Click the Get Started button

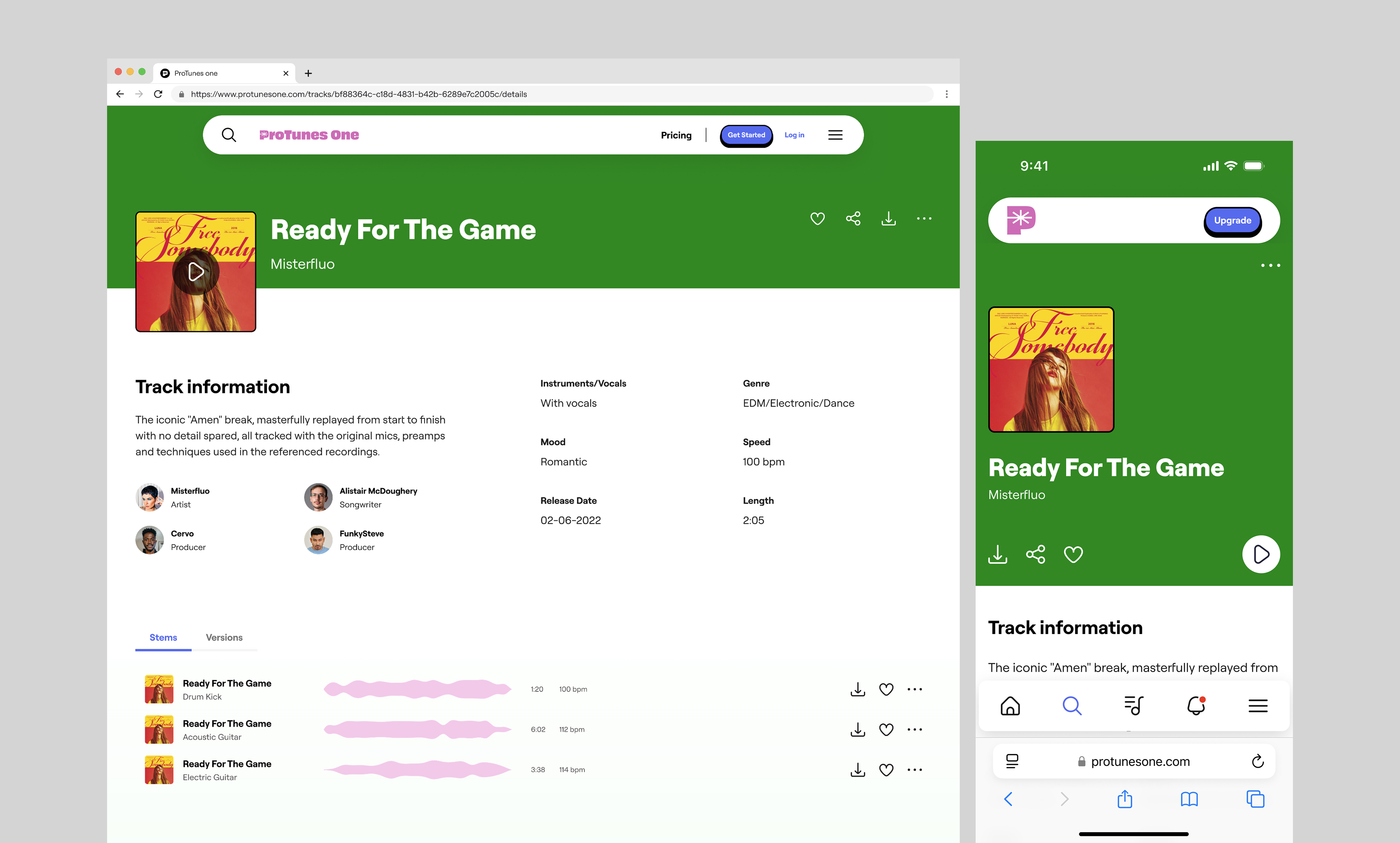[746, 135]
